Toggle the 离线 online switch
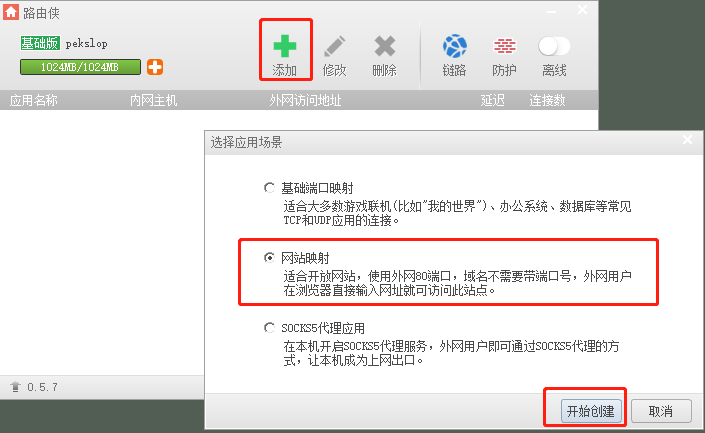The height and width of the screenshot is (433, 705). [554, 46]
